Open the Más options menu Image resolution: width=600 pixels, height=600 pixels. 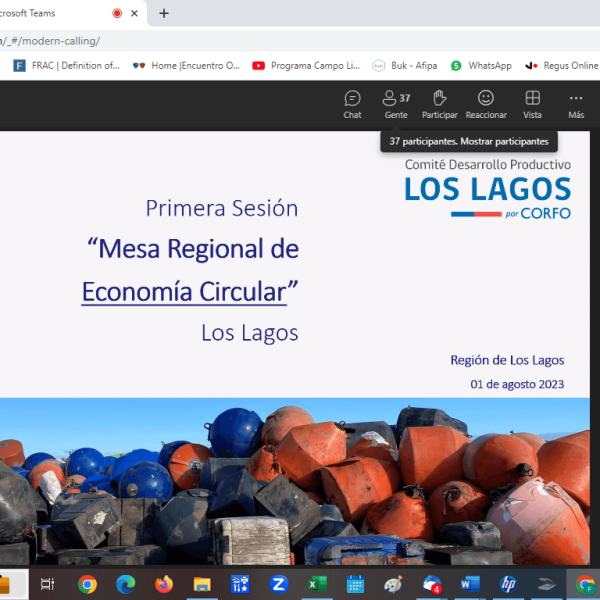coord(576,104)
